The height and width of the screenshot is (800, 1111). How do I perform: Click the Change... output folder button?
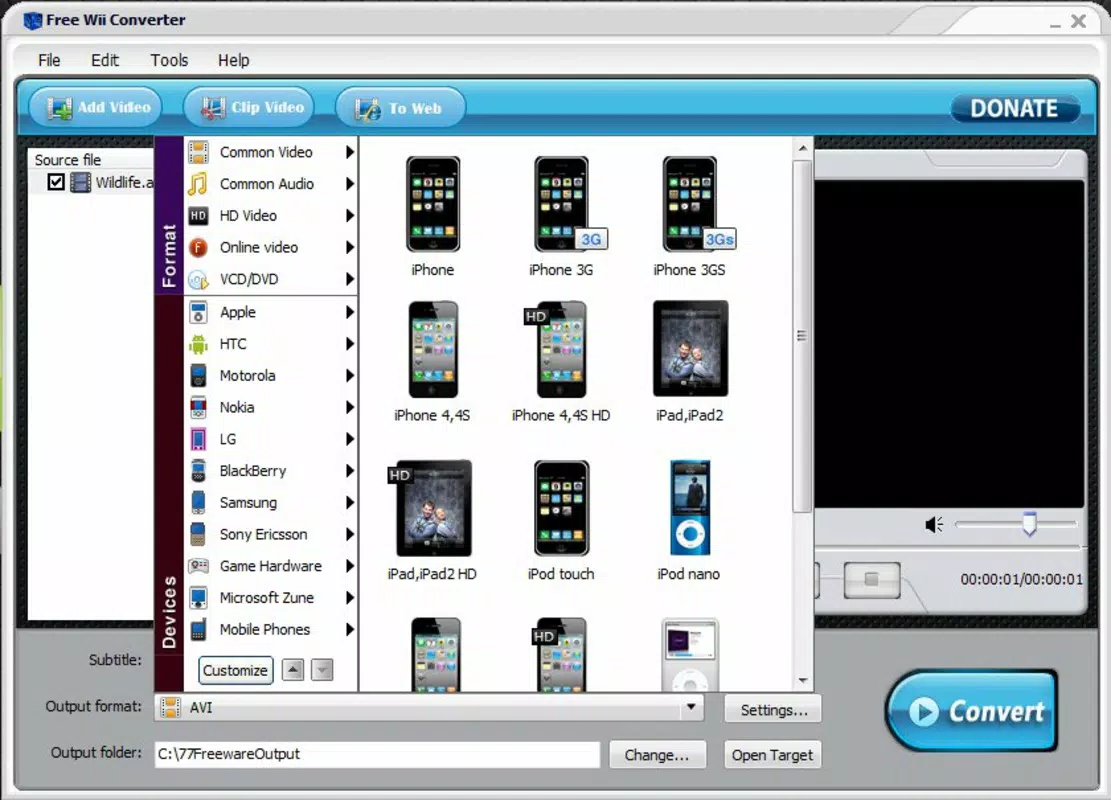[x=657, y=755]
